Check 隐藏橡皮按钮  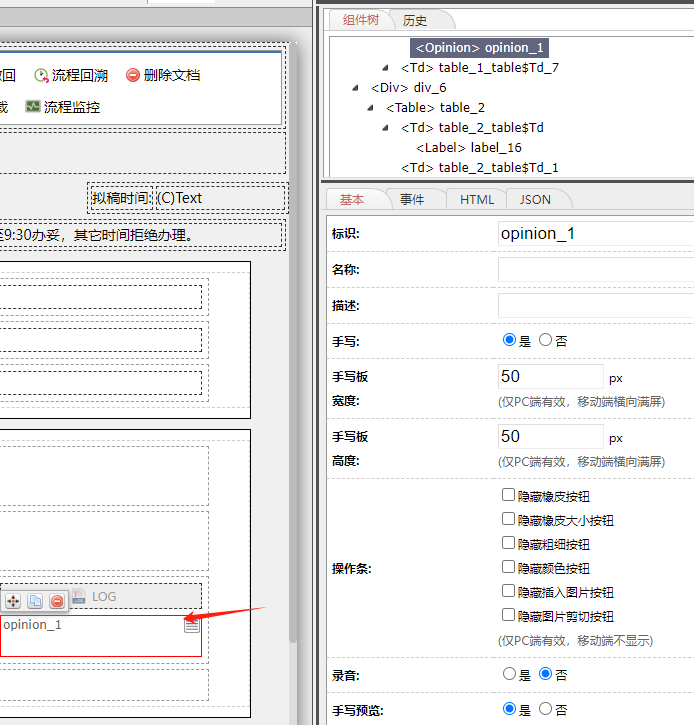coord(508,495)
